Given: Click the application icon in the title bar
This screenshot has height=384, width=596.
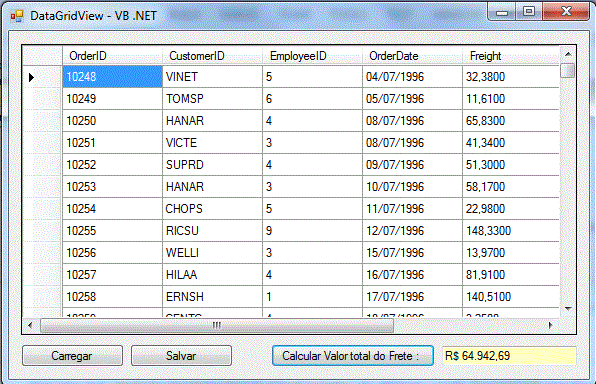Looking at the screenshot, I should [17, 16].
